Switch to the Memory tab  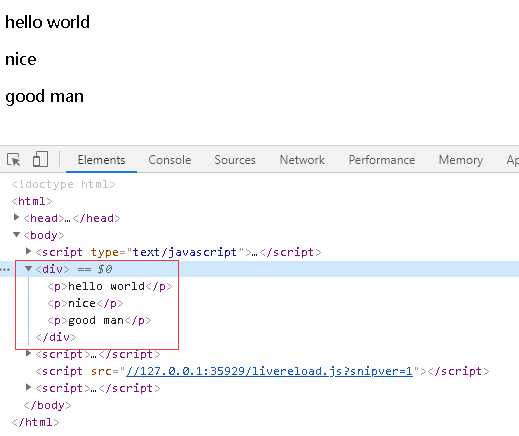click(x=461, y=160)
